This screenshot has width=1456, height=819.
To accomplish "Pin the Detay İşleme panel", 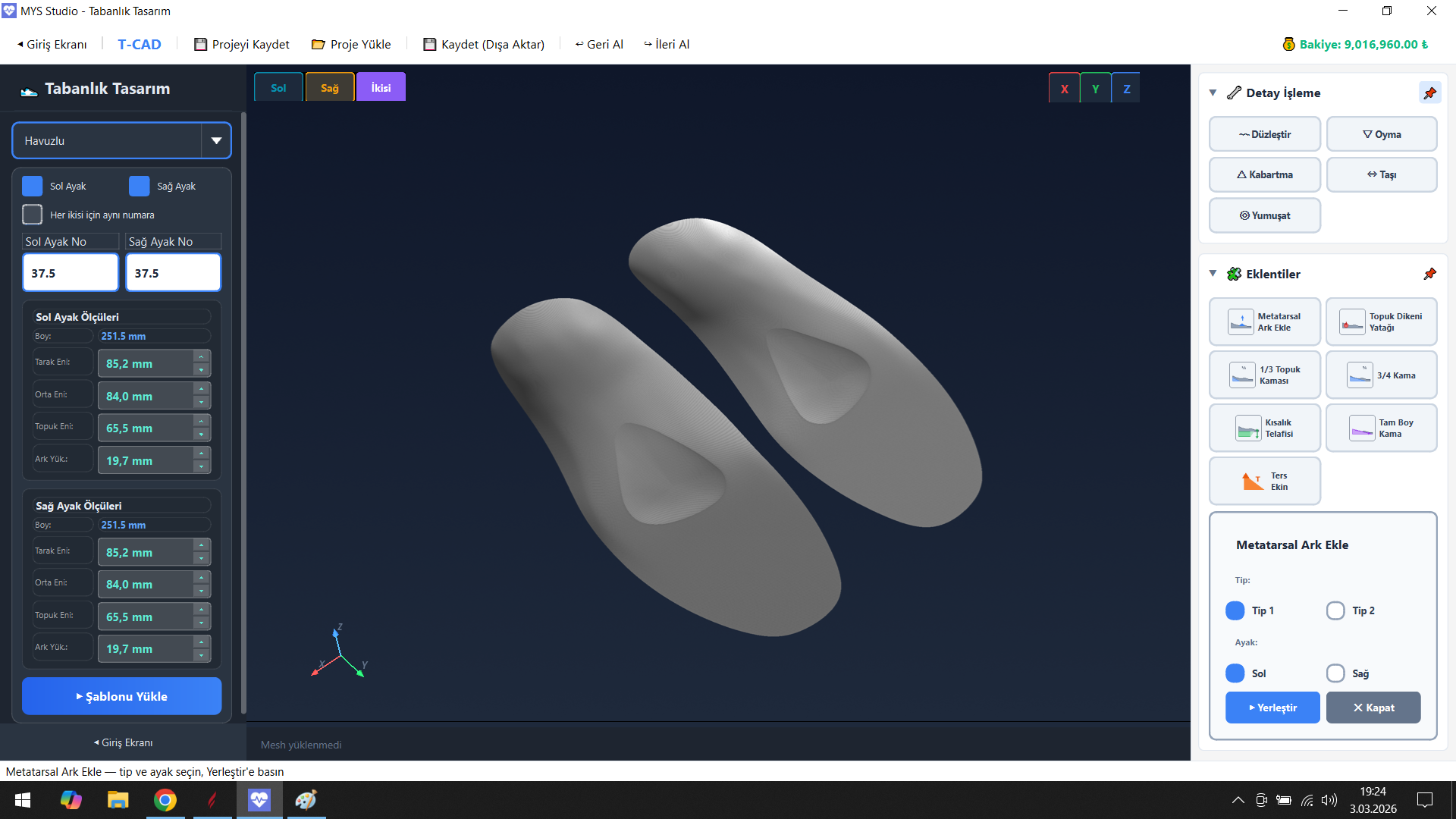I will tap(1430, 93).
